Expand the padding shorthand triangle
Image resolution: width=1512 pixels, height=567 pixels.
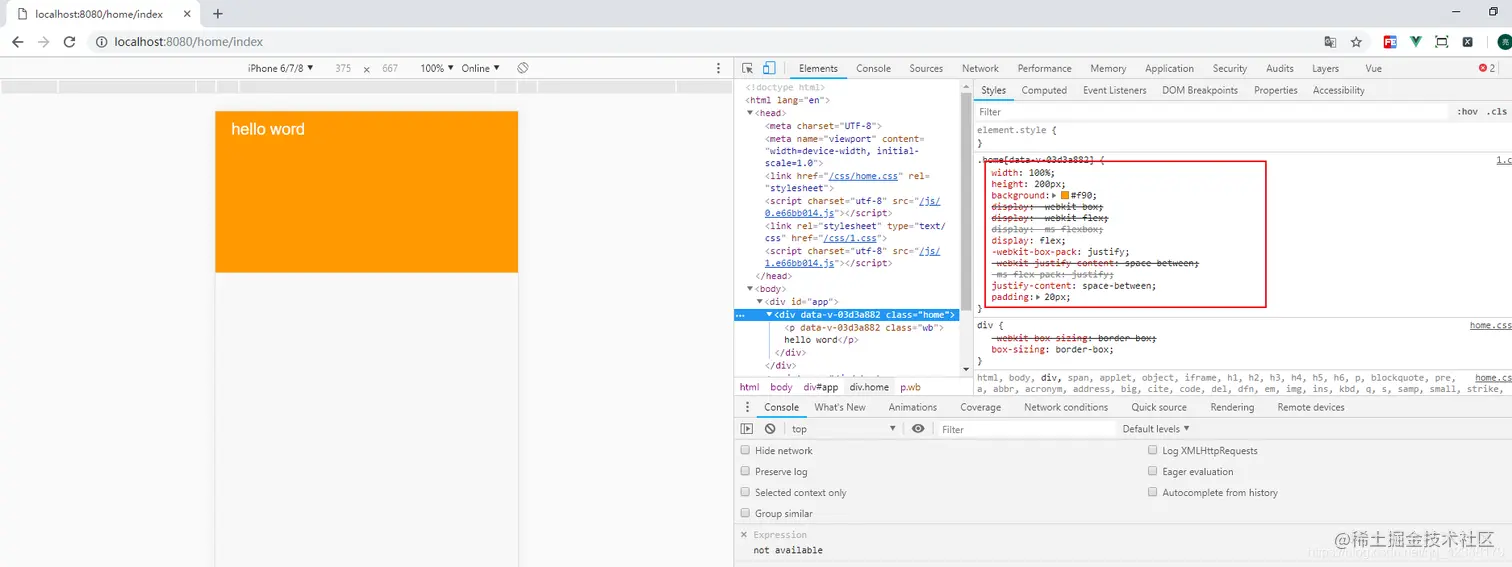click(x=1037, y=297)
